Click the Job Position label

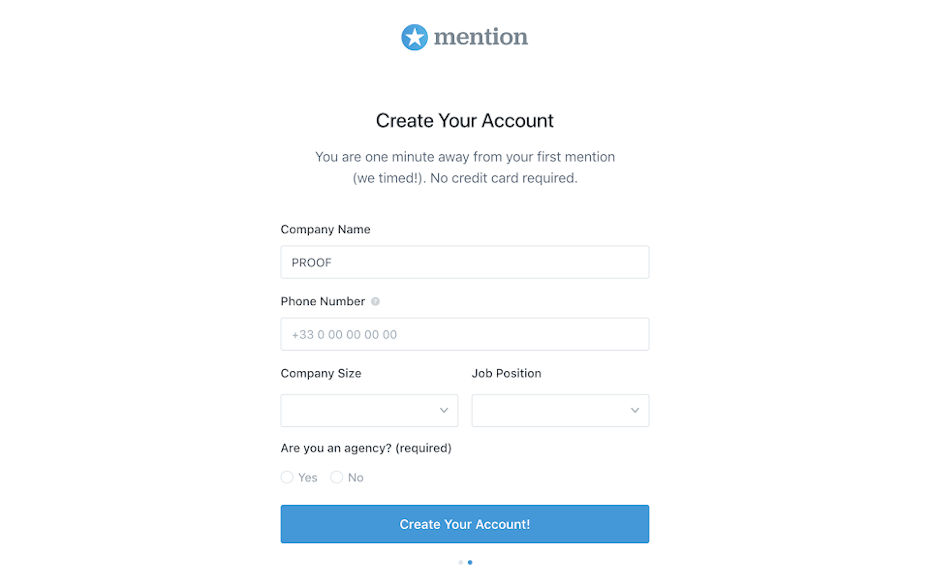click(506, 373)
